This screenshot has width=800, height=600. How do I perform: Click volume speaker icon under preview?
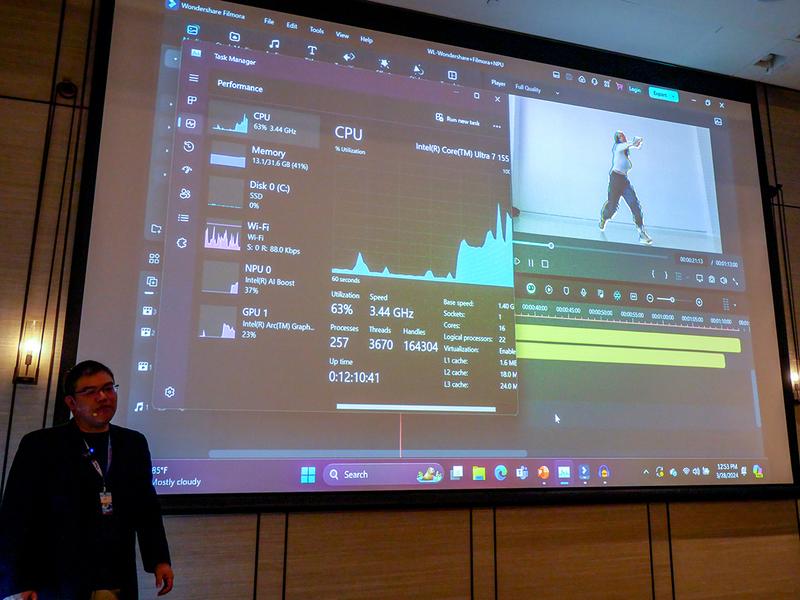723,281
